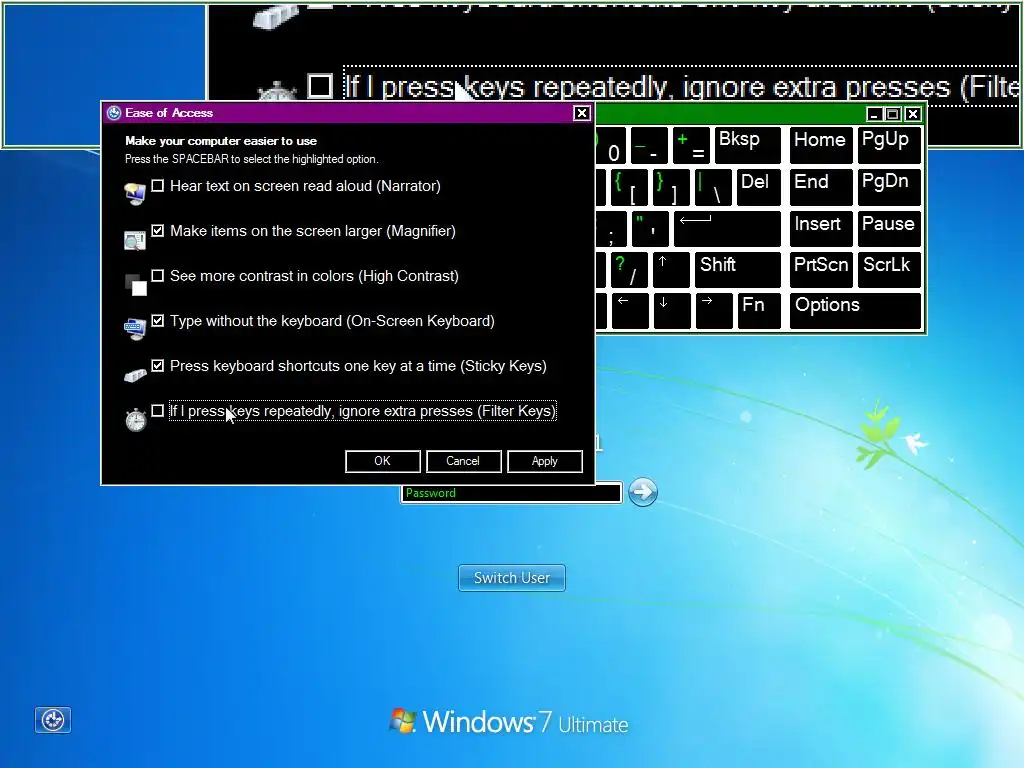This screenshot has width=1024, height=768.
Task: Open the Ease of Access button on login screen
Action: pos(53,720)
